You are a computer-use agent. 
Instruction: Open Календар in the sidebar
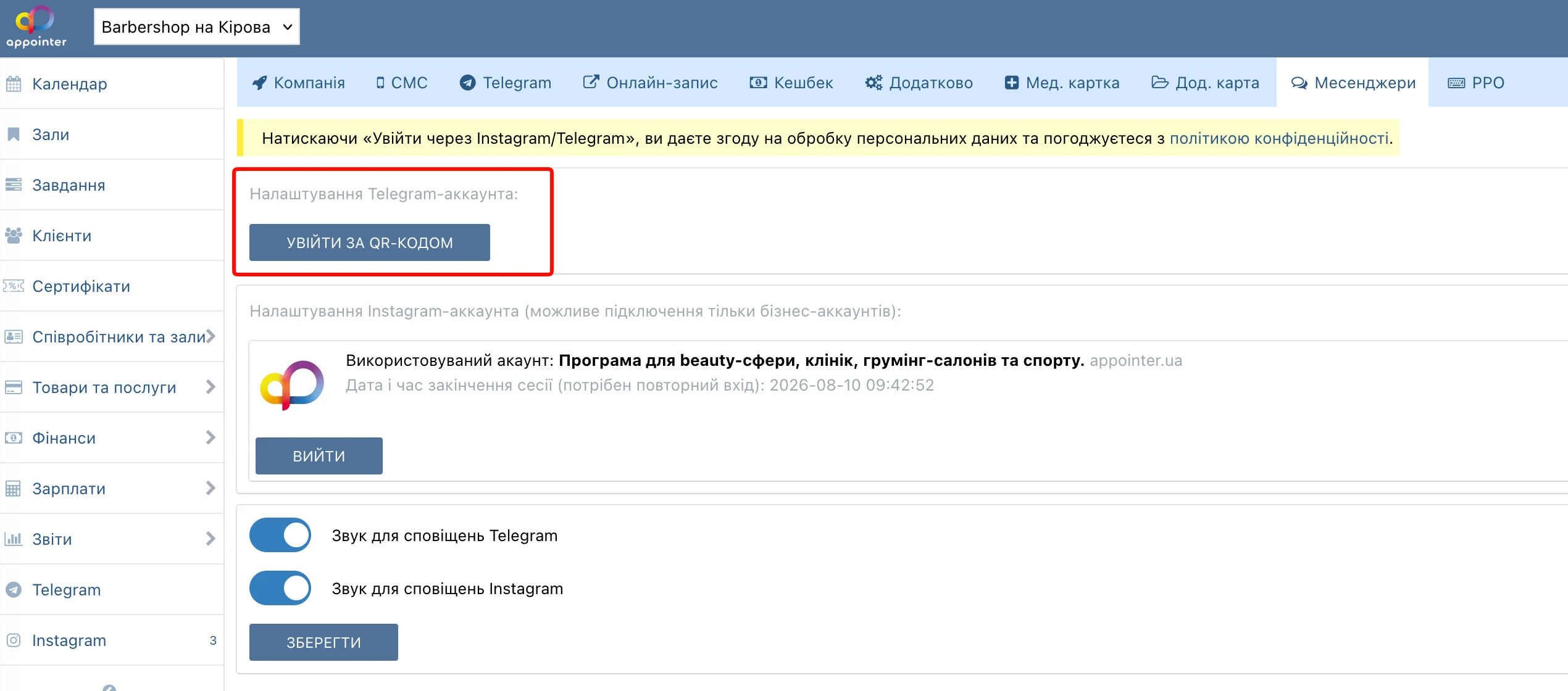click(112, 84)
